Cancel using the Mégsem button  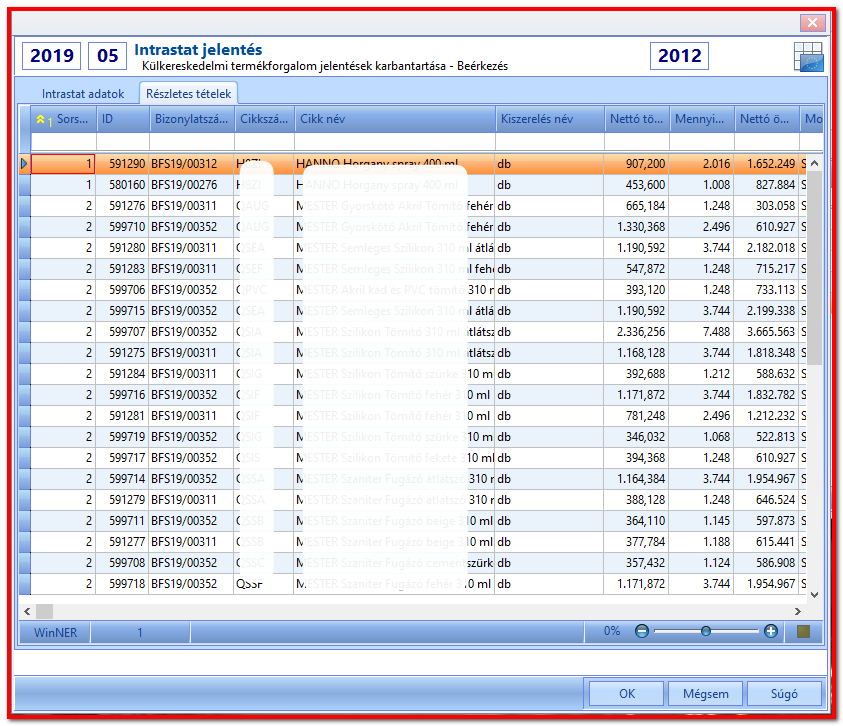pos(705,694)
